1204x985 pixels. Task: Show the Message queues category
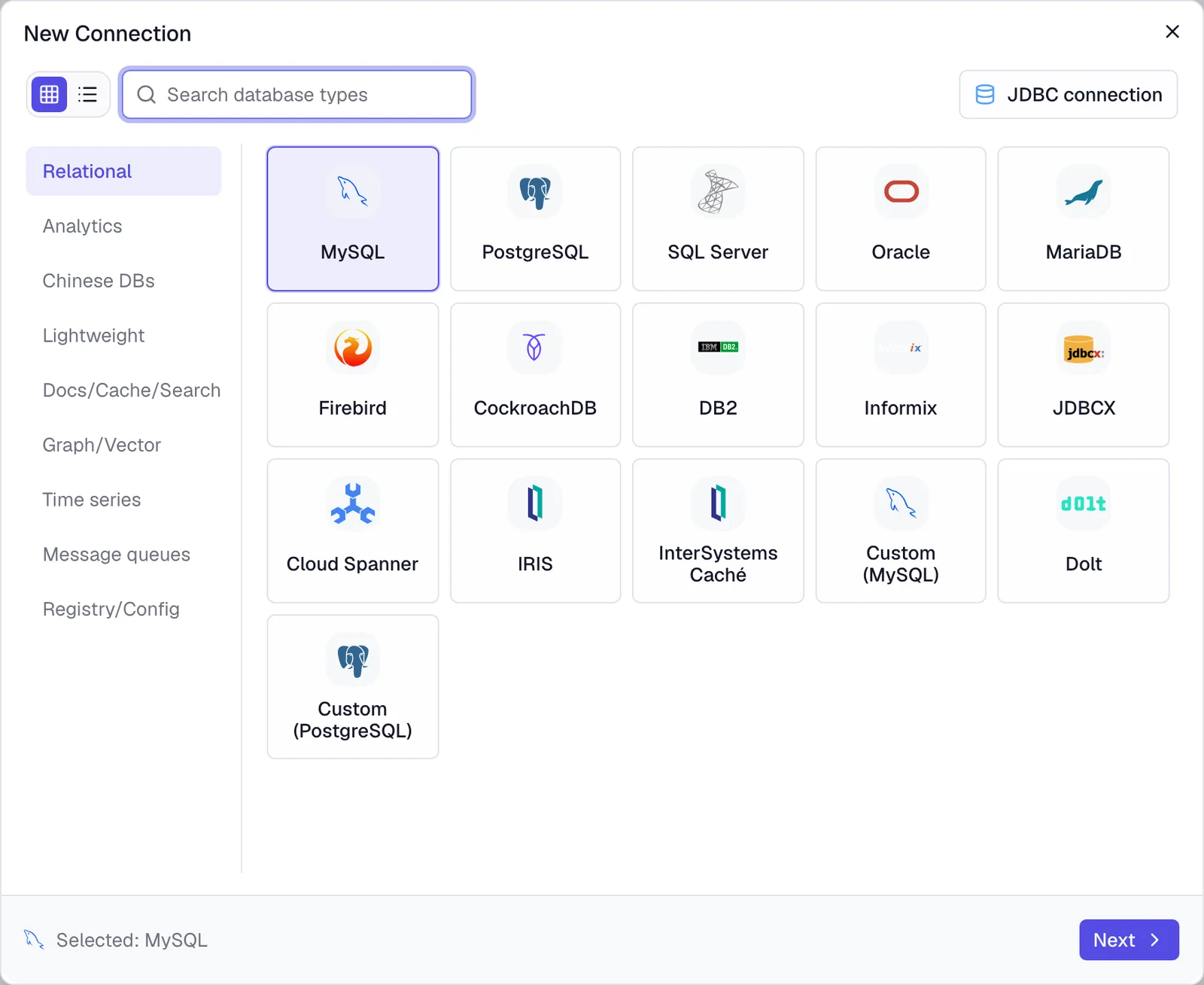(123, 554)
